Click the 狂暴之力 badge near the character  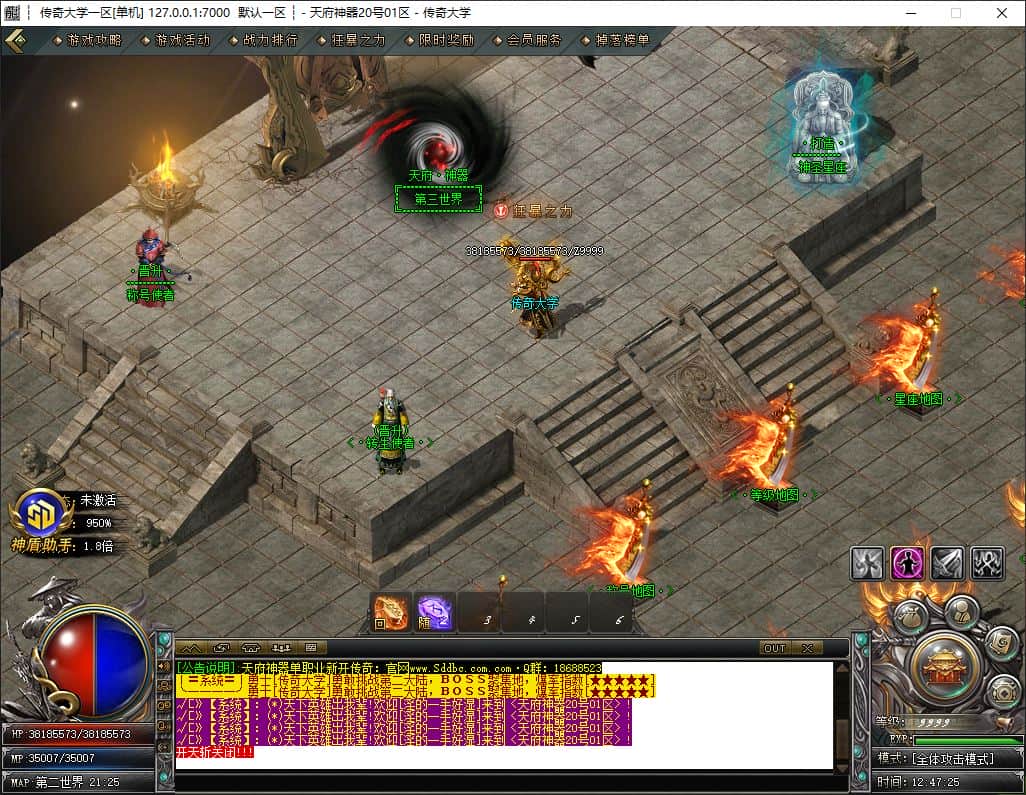point(533,211)
